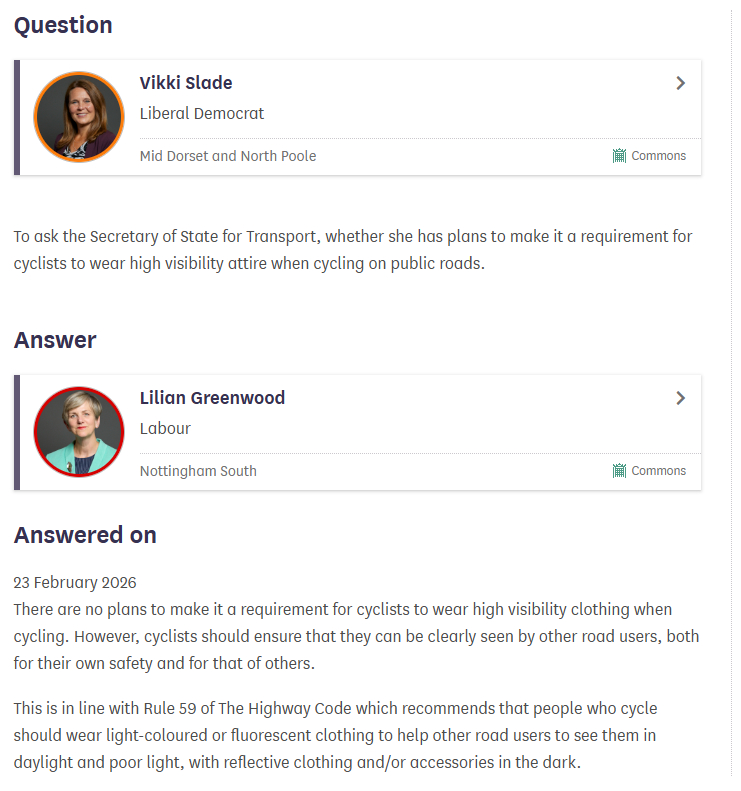Click the Vikki Slade name link

[x=186, y=83]
